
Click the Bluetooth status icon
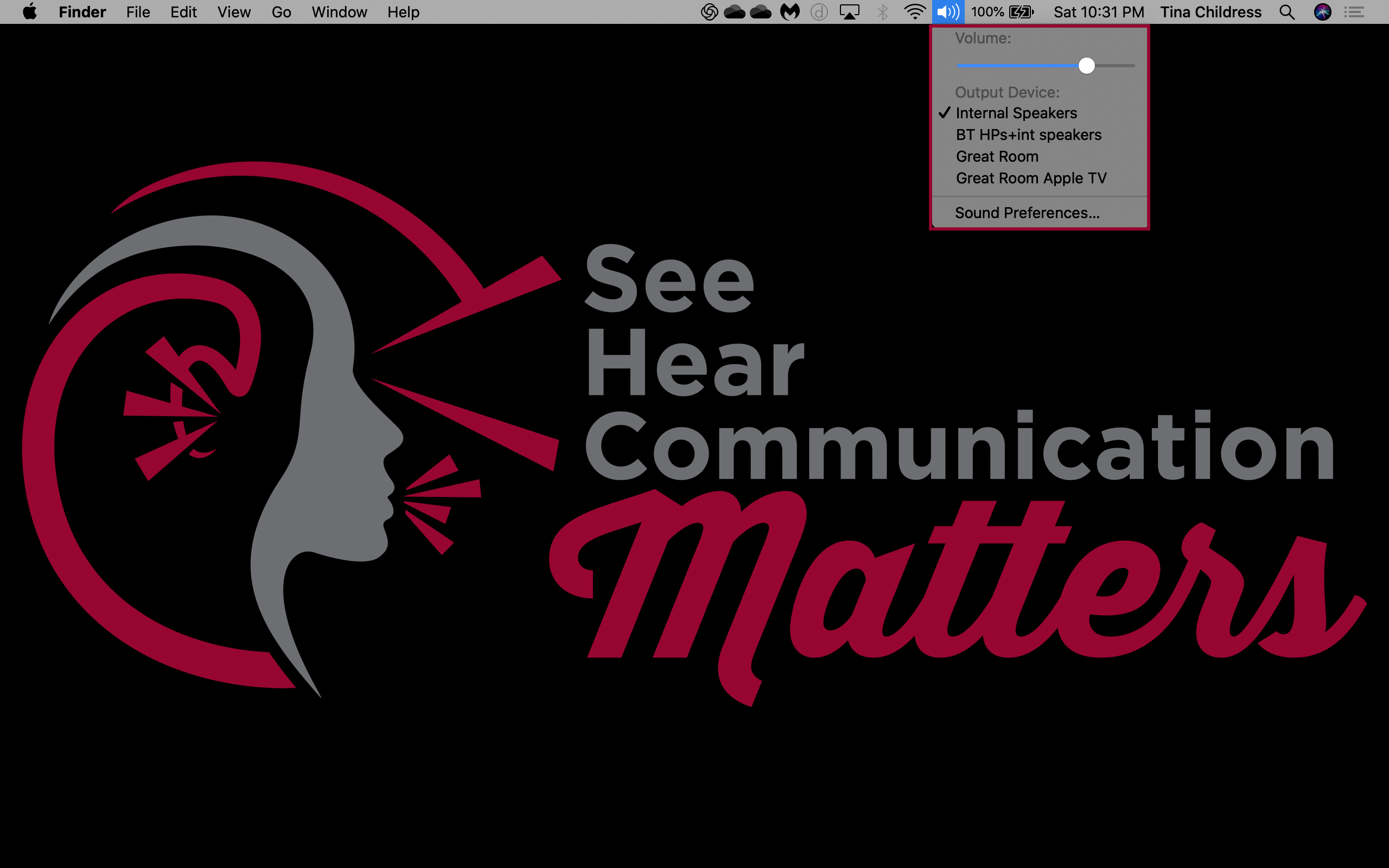883,11
